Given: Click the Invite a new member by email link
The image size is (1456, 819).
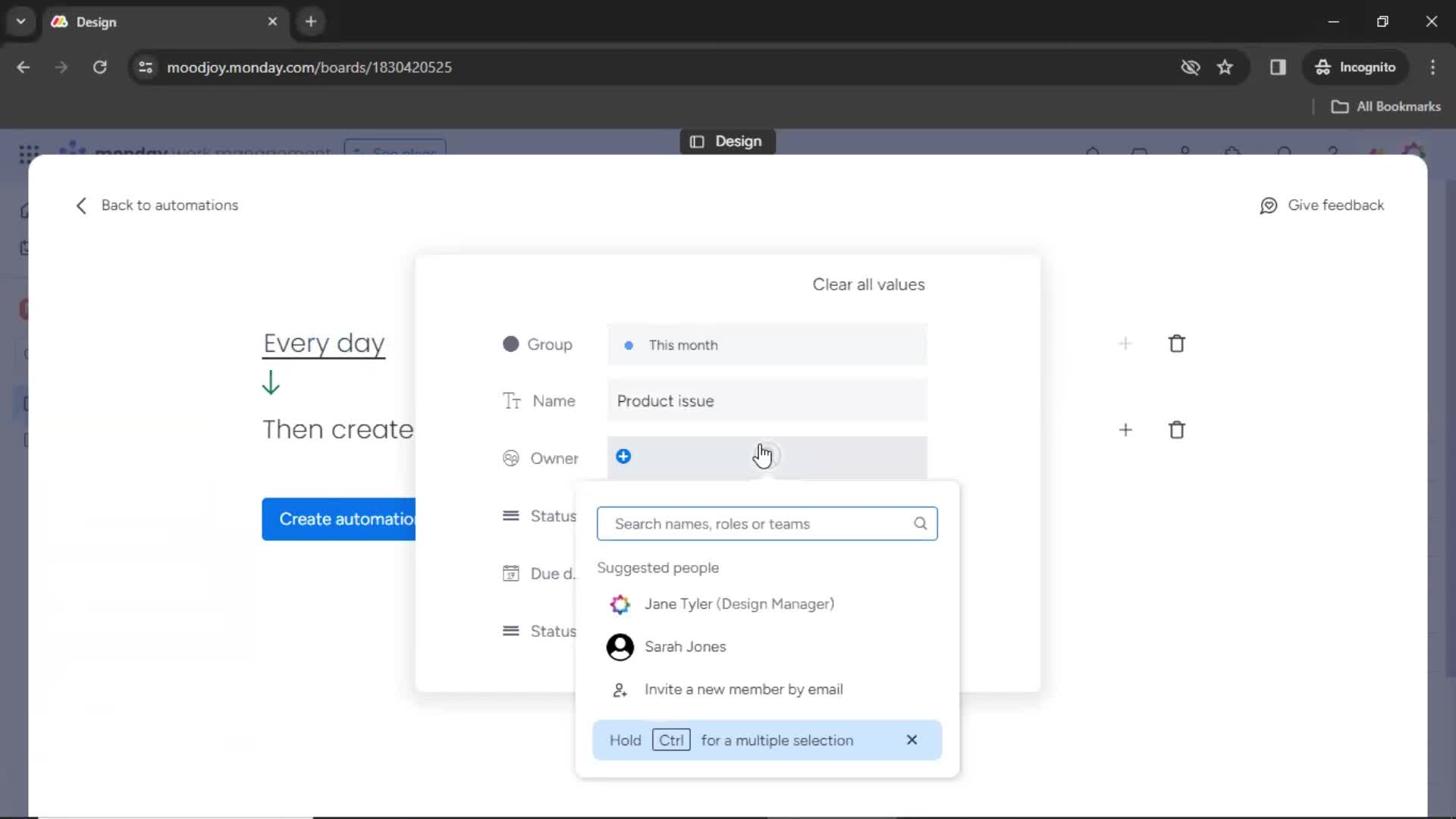Looking at the screenshot, I should 745,688.
